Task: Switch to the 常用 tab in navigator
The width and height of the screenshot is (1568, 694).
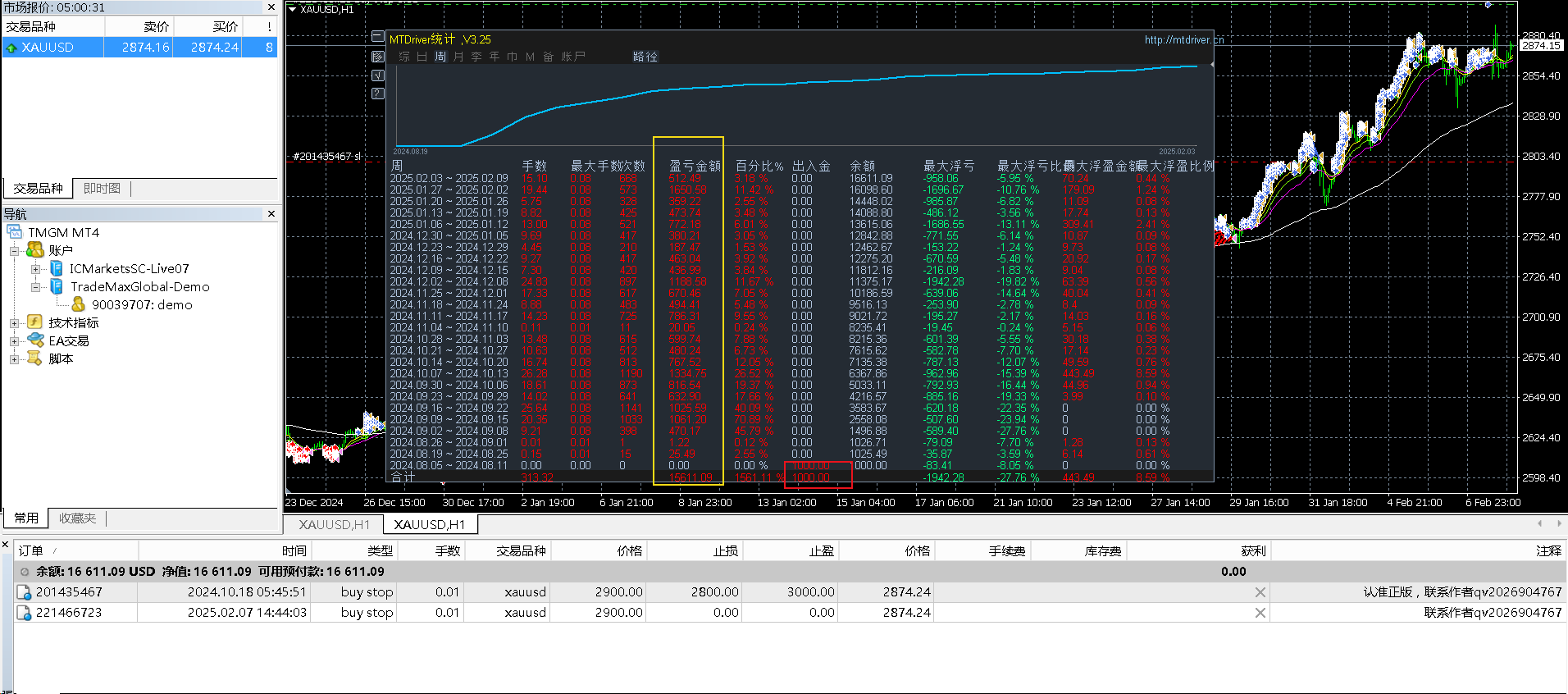Action: point(26,518)
